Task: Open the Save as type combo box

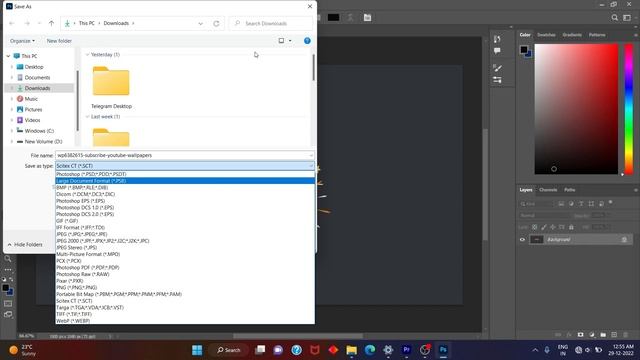Action: [x=185, y=166]
